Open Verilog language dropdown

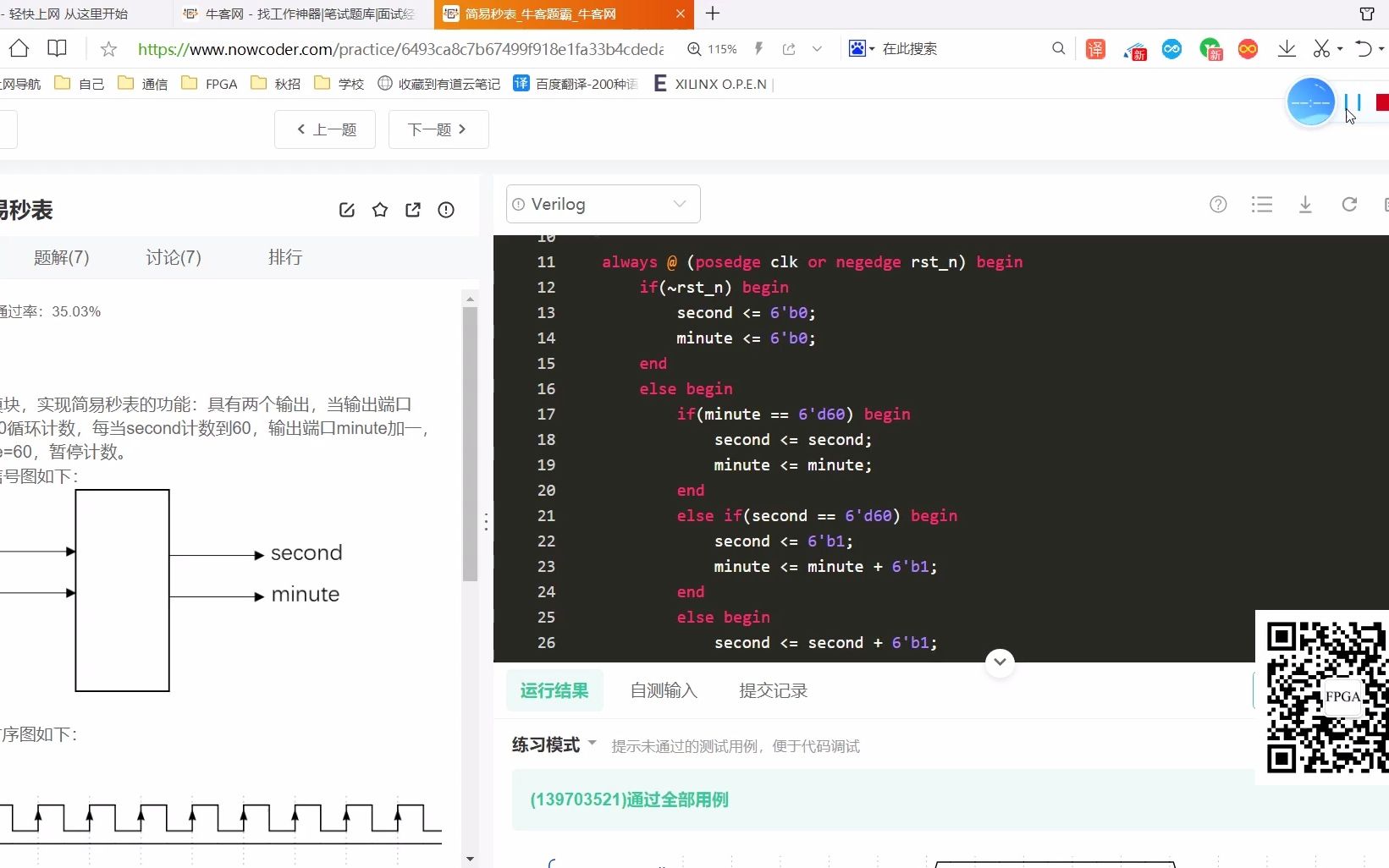click(x=603, y=204)
